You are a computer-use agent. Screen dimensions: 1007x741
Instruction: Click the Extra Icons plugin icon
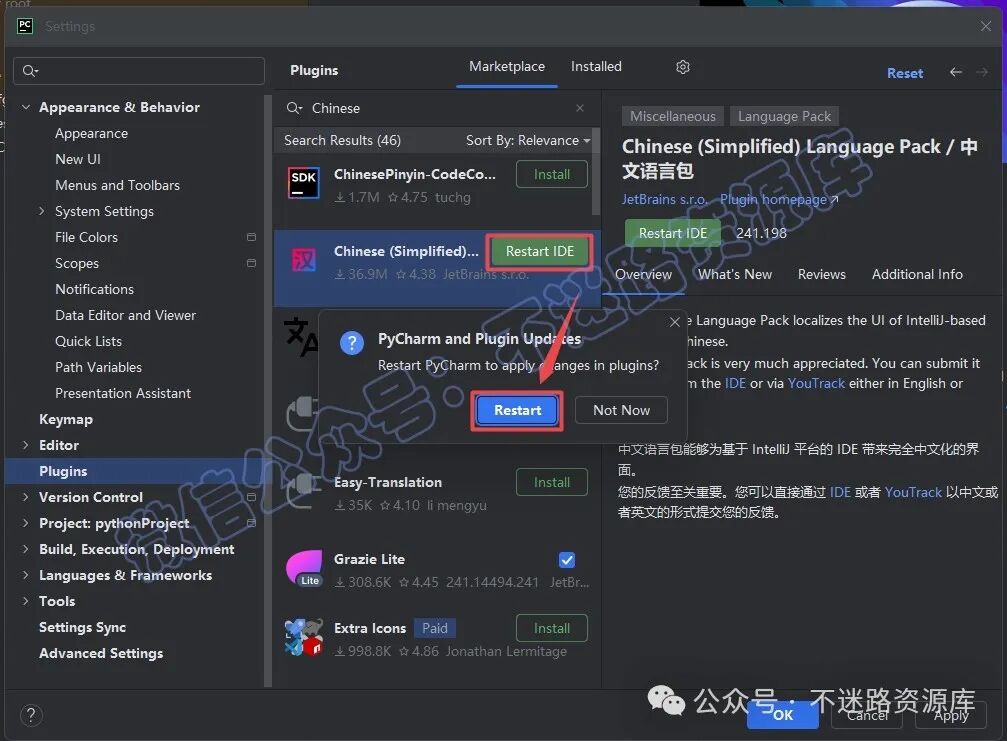pyautogui.click(x=304, y=637)
